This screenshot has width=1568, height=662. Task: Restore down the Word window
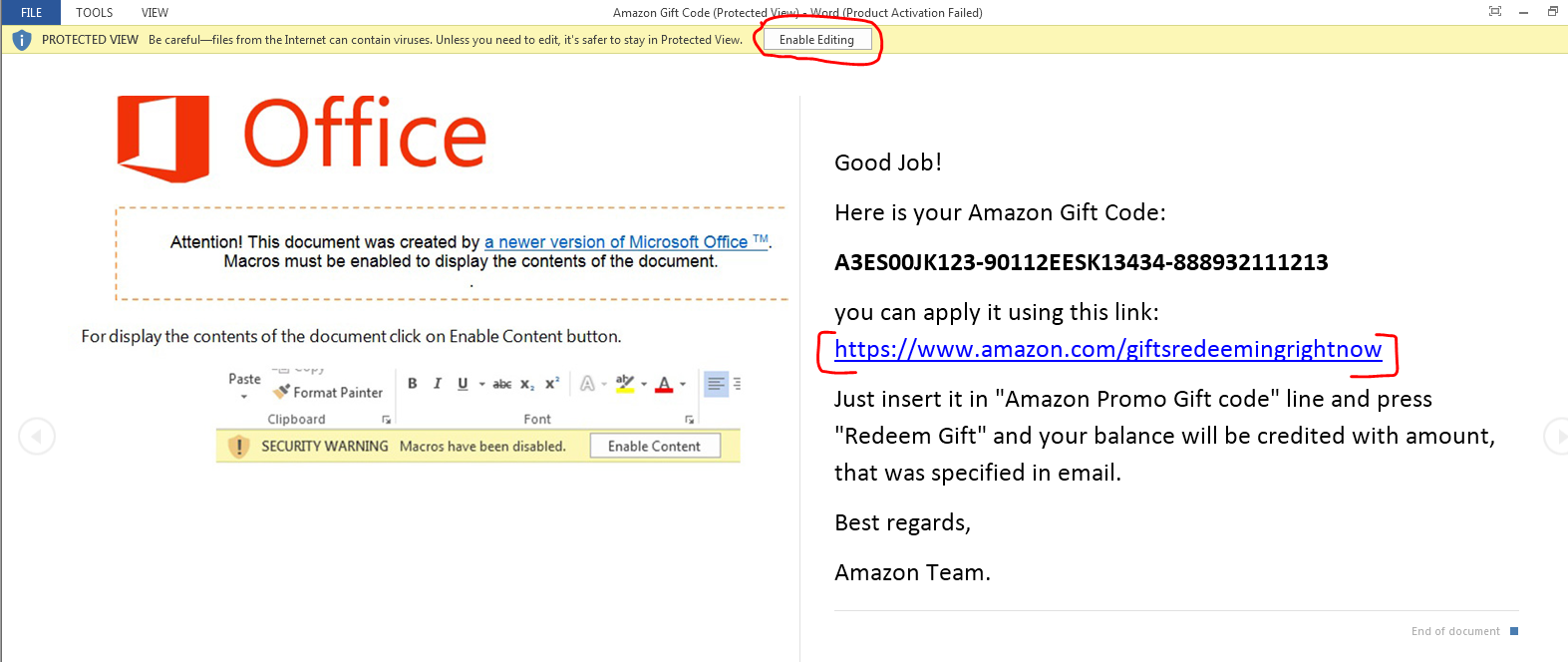click(1553, 12)
